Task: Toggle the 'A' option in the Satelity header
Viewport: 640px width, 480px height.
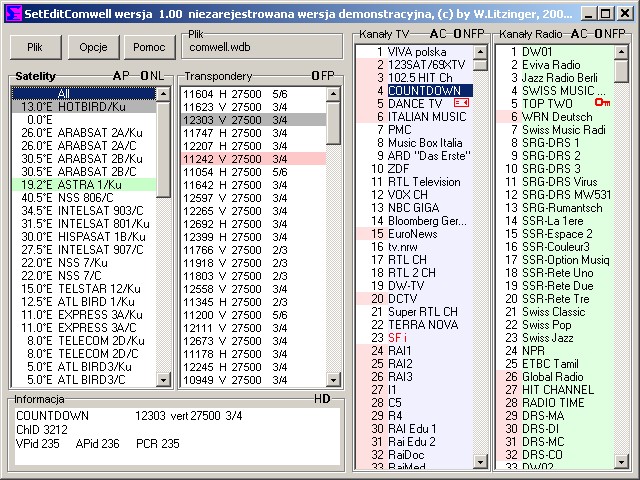Action: pyautogui.click(x=117, y=76)
